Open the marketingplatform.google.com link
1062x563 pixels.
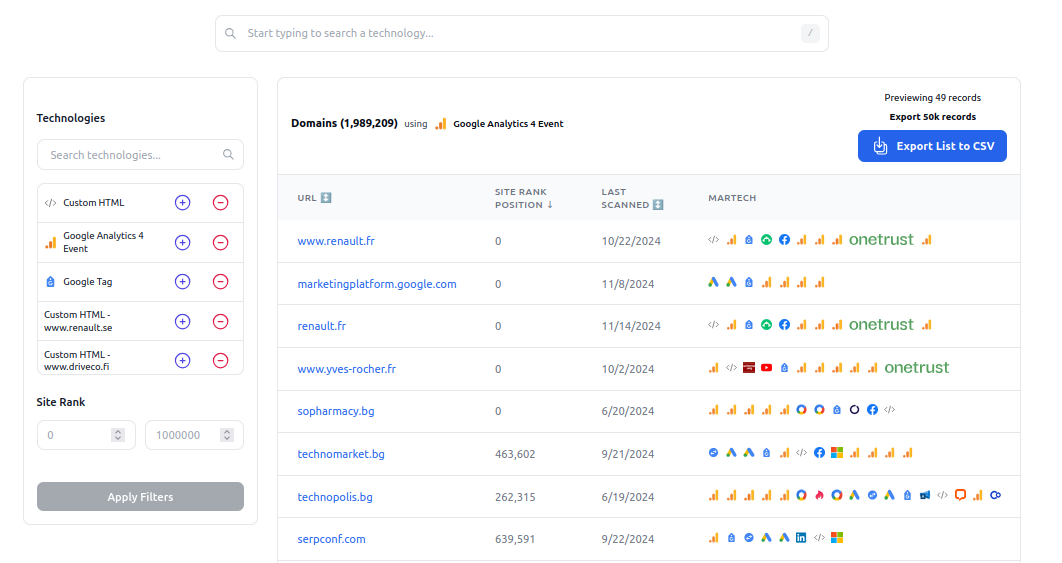tap(377, 284)
